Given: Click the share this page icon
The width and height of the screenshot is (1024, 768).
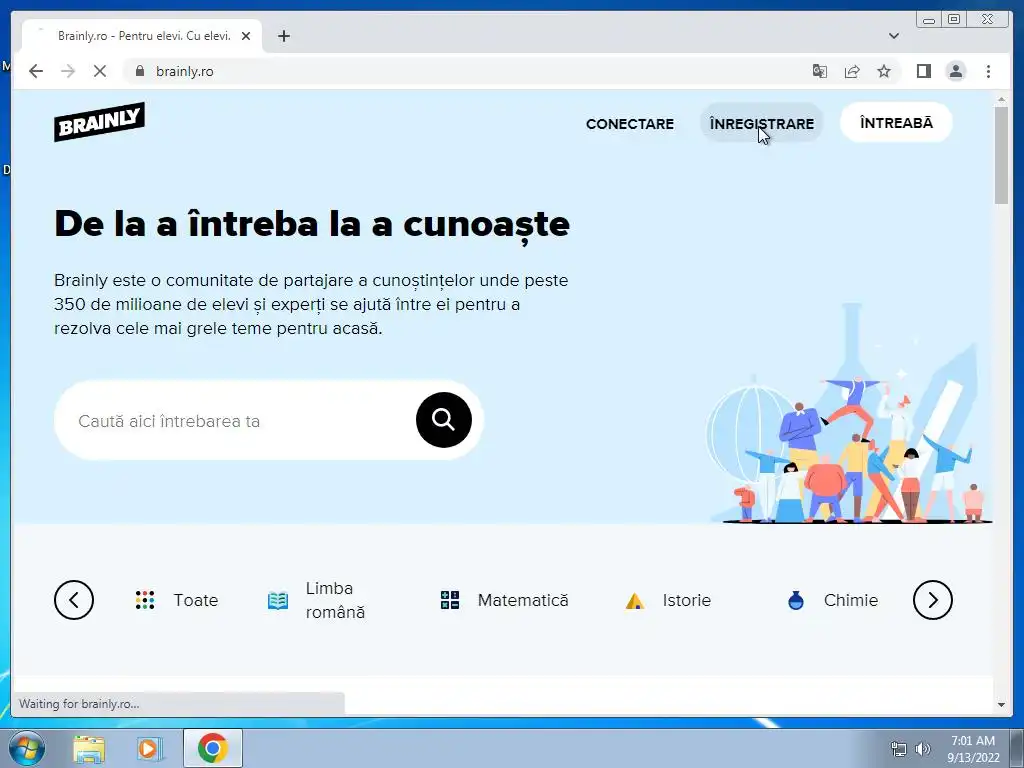Looking at the screenshot, I should 852,71.
